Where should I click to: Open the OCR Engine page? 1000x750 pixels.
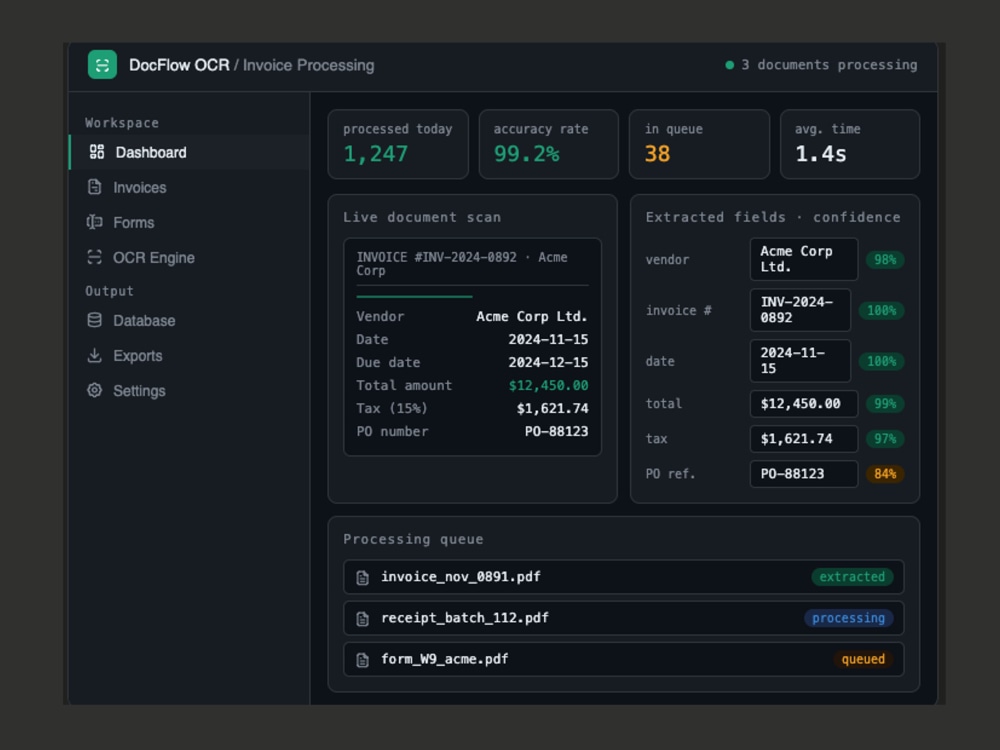(189, 257)
